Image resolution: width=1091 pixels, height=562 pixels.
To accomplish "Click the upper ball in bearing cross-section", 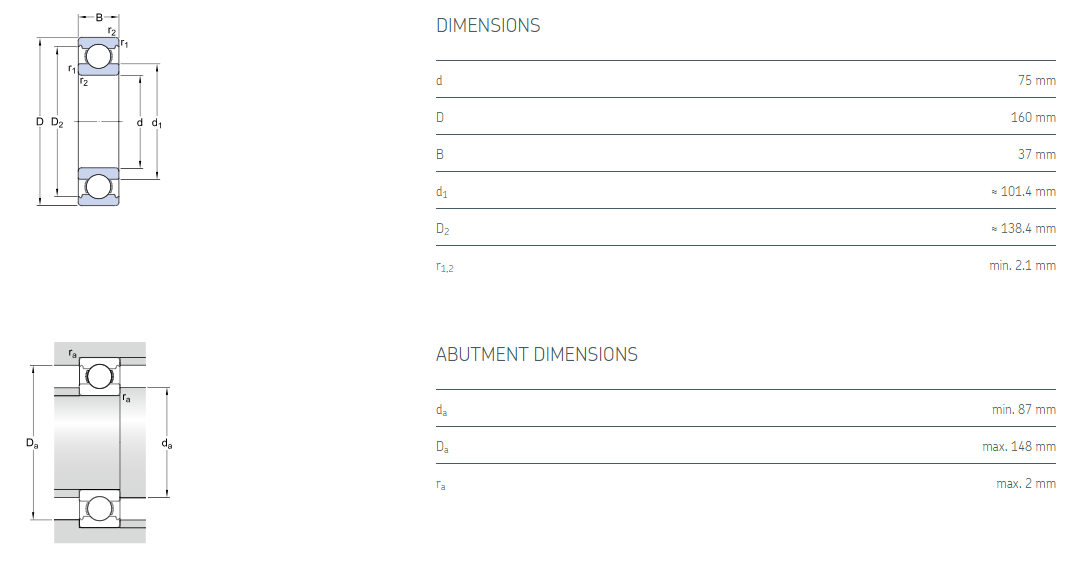I will click(x=98, y=56).
